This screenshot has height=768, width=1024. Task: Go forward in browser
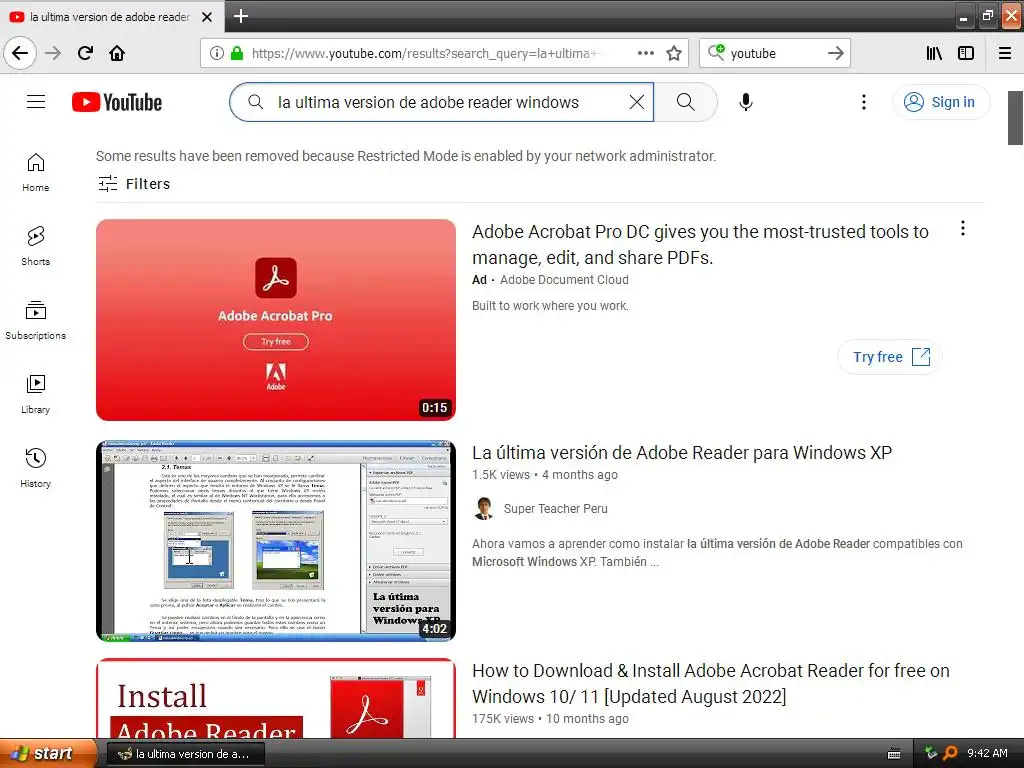coord(53,53)
